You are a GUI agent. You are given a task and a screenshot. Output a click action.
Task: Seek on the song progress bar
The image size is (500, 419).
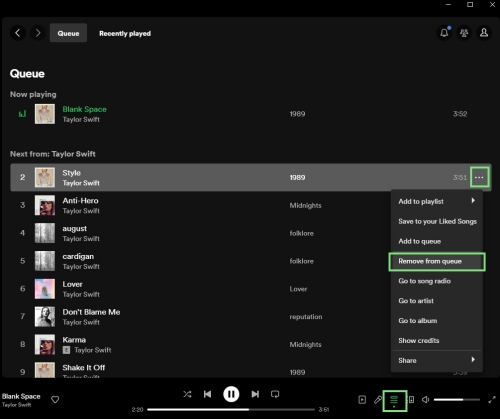pos(231,409)
